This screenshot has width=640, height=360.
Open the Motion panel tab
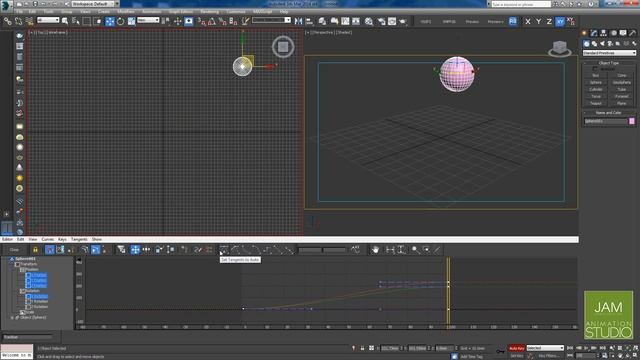[x=613, y=33]
